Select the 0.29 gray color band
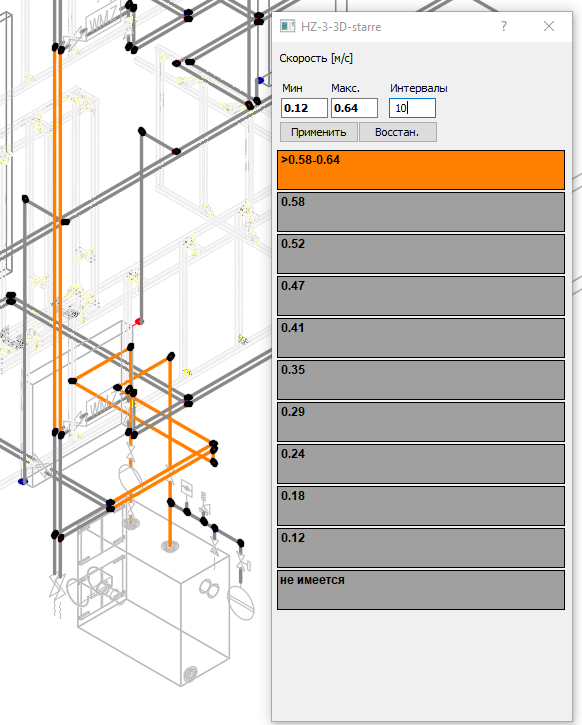Viewport: 582px width, 725px height. coord(421,422)
